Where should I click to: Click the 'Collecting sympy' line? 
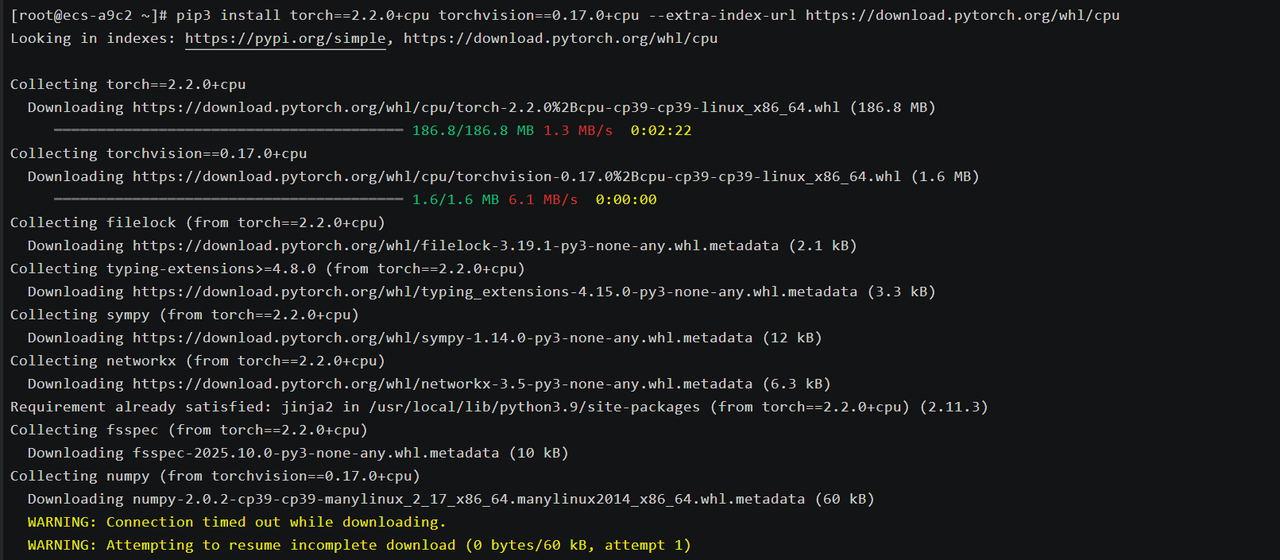pos(185,315)
